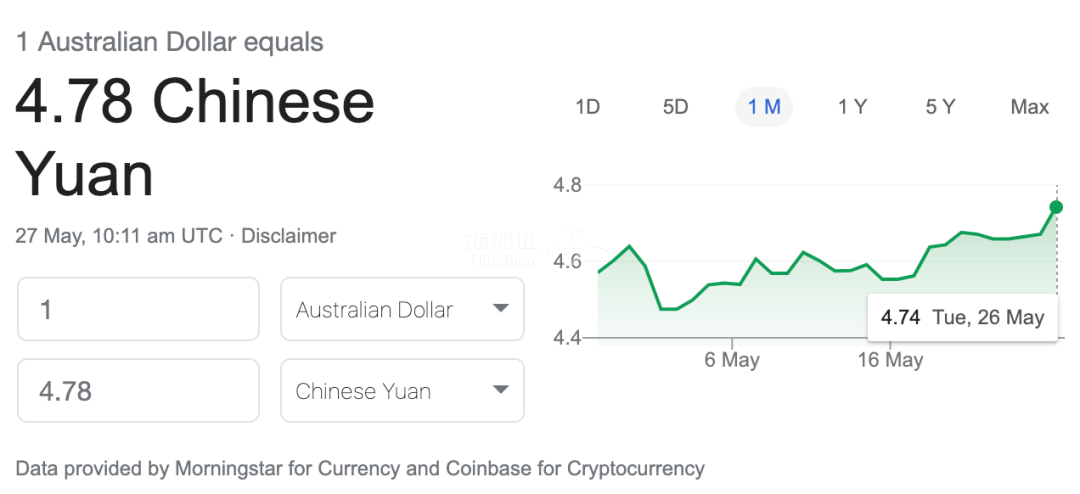The height and width of the screenshot is (494, 1080).
Task: Click the Chinese Yuan amount field
Action: [x=138, y=391]
